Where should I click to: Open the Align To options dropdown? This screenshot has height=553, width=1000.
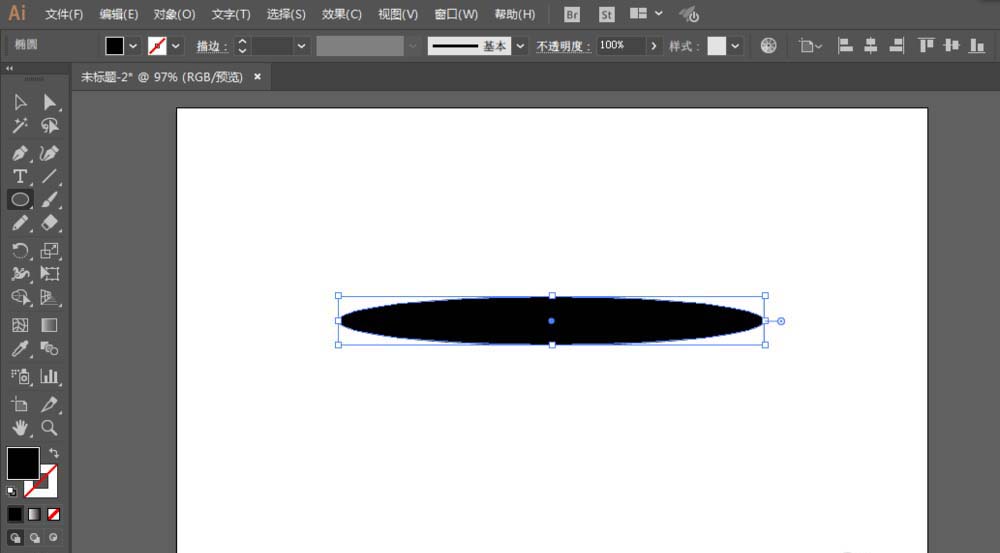pyautogui.click(x=810, y=46)
